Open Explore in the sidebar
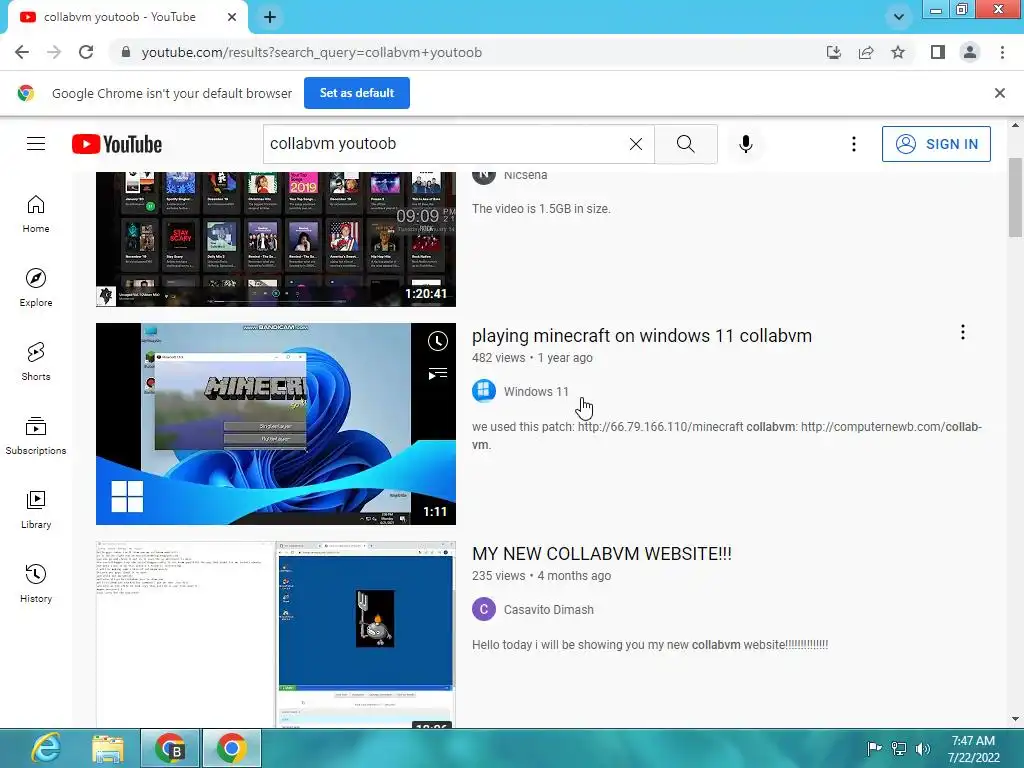 (36, 288)
